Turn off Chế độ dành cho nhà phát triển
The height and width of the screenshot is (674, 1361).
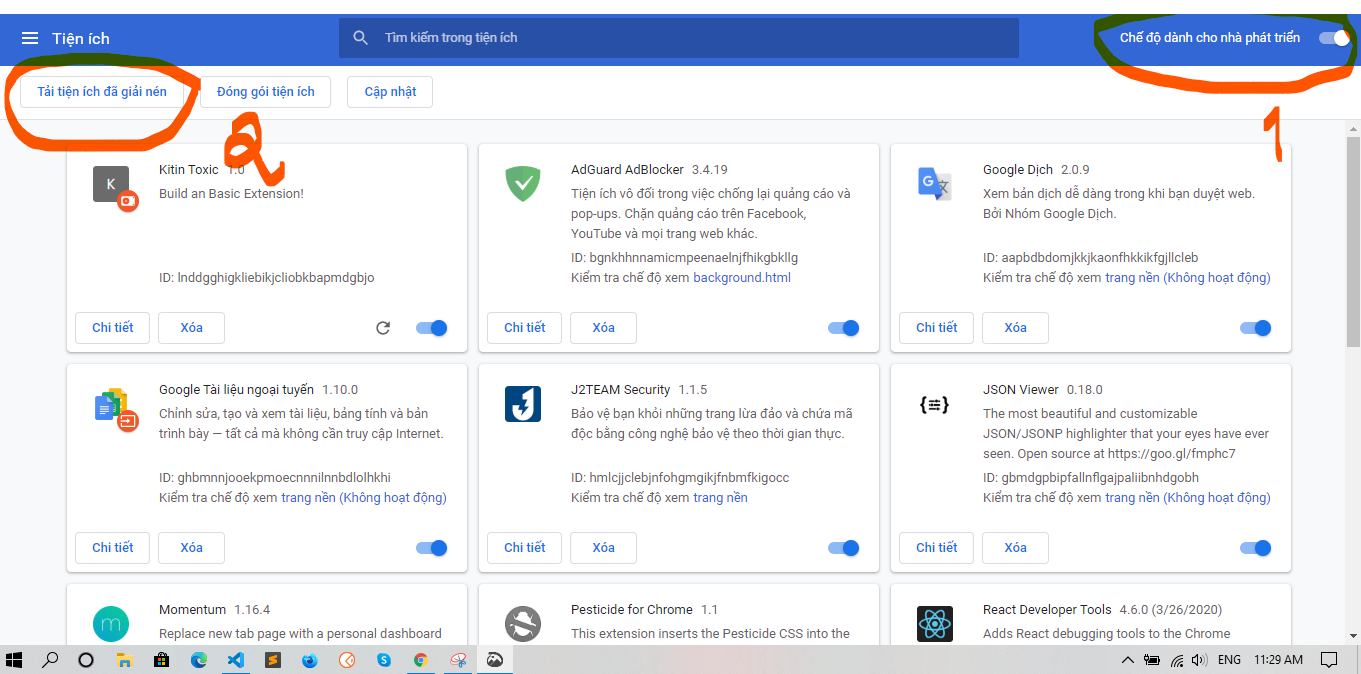(x=1334, y=38)
